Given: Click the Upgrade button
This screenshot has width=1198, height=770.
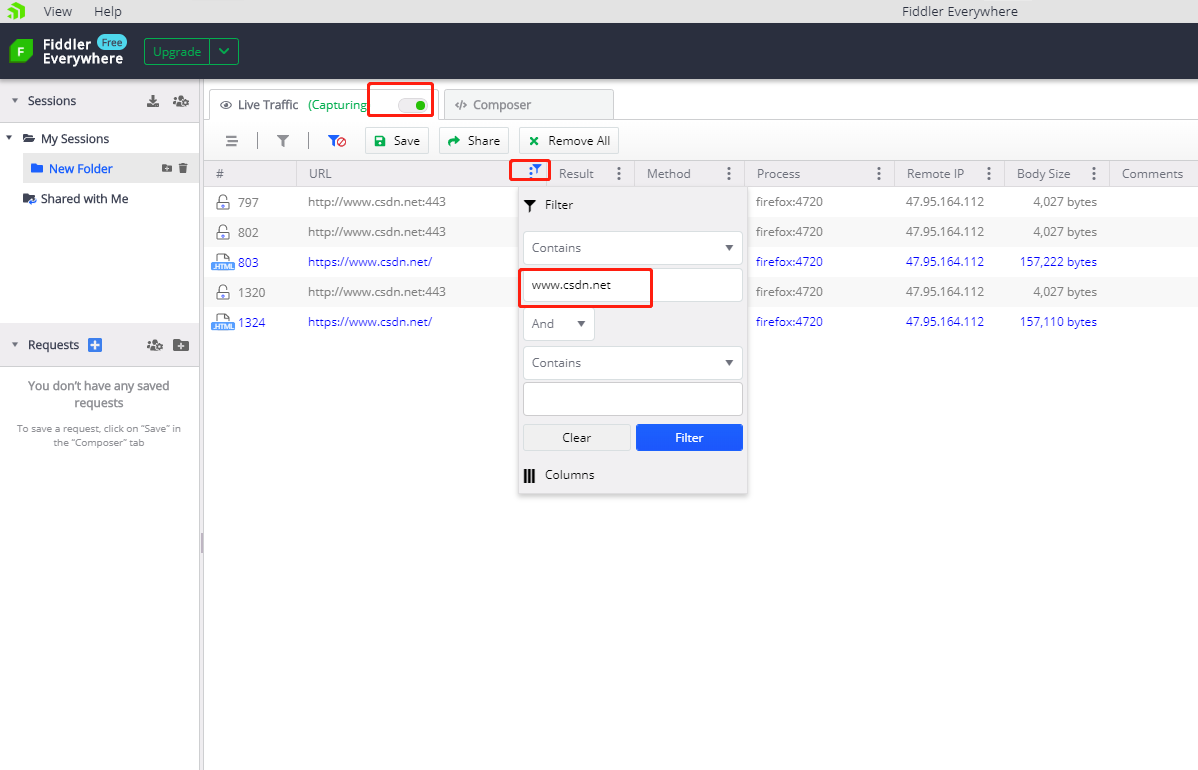Looking at the screenshot, I should (x=177, y=52).
